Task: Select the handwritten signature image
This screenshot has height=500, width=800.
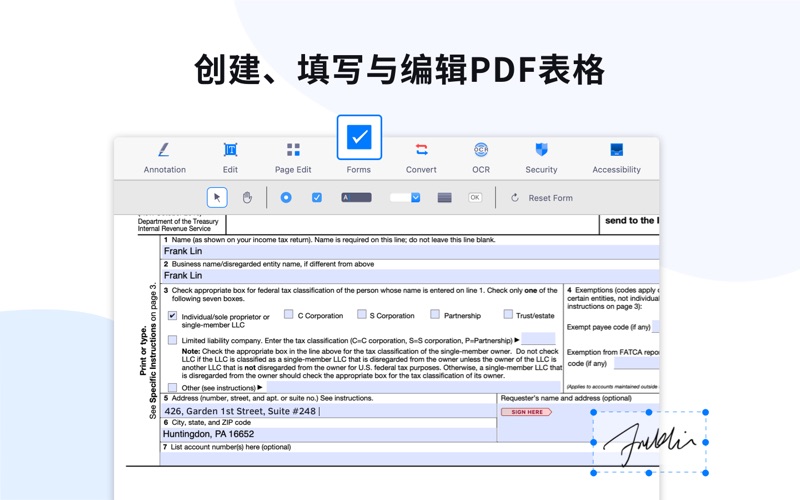Action: coord(649,442)
